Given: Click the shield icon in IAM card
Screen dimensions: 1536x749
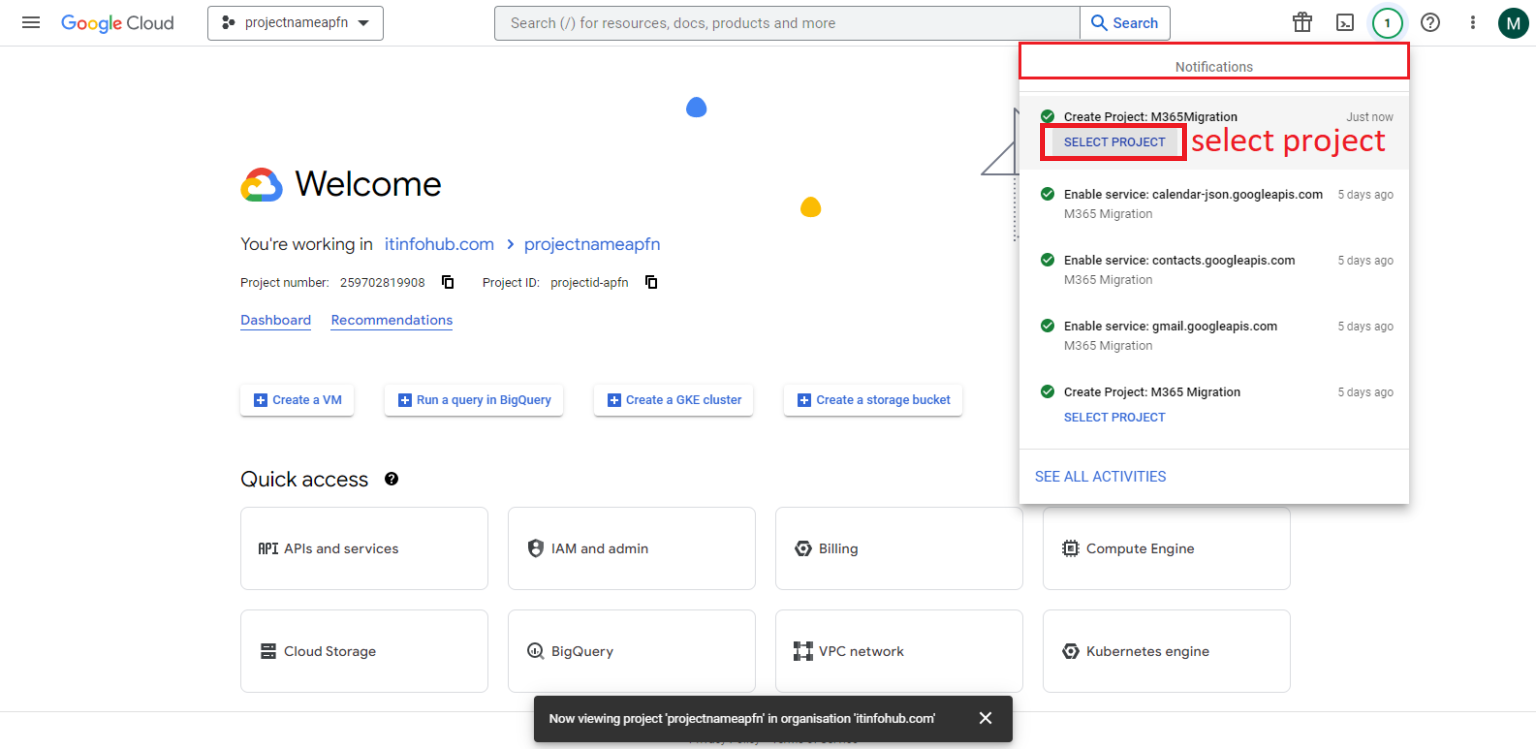Looking at the screenshot, I should coord(535,548).
